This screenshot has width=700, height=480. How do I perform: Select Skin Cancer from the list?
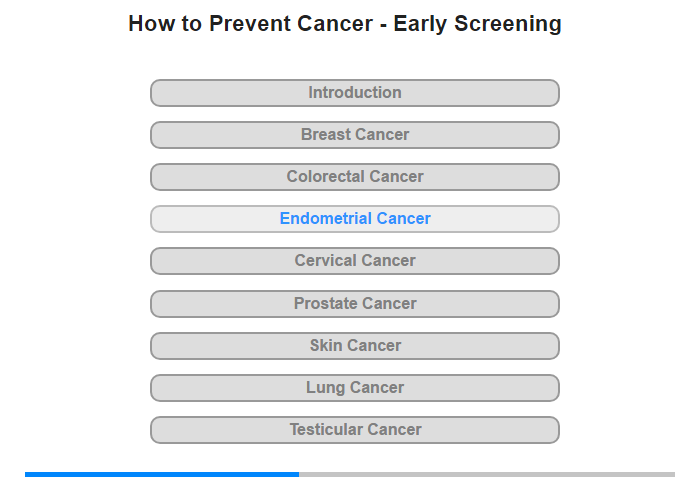pyautogui.click(x=355, y=346)
